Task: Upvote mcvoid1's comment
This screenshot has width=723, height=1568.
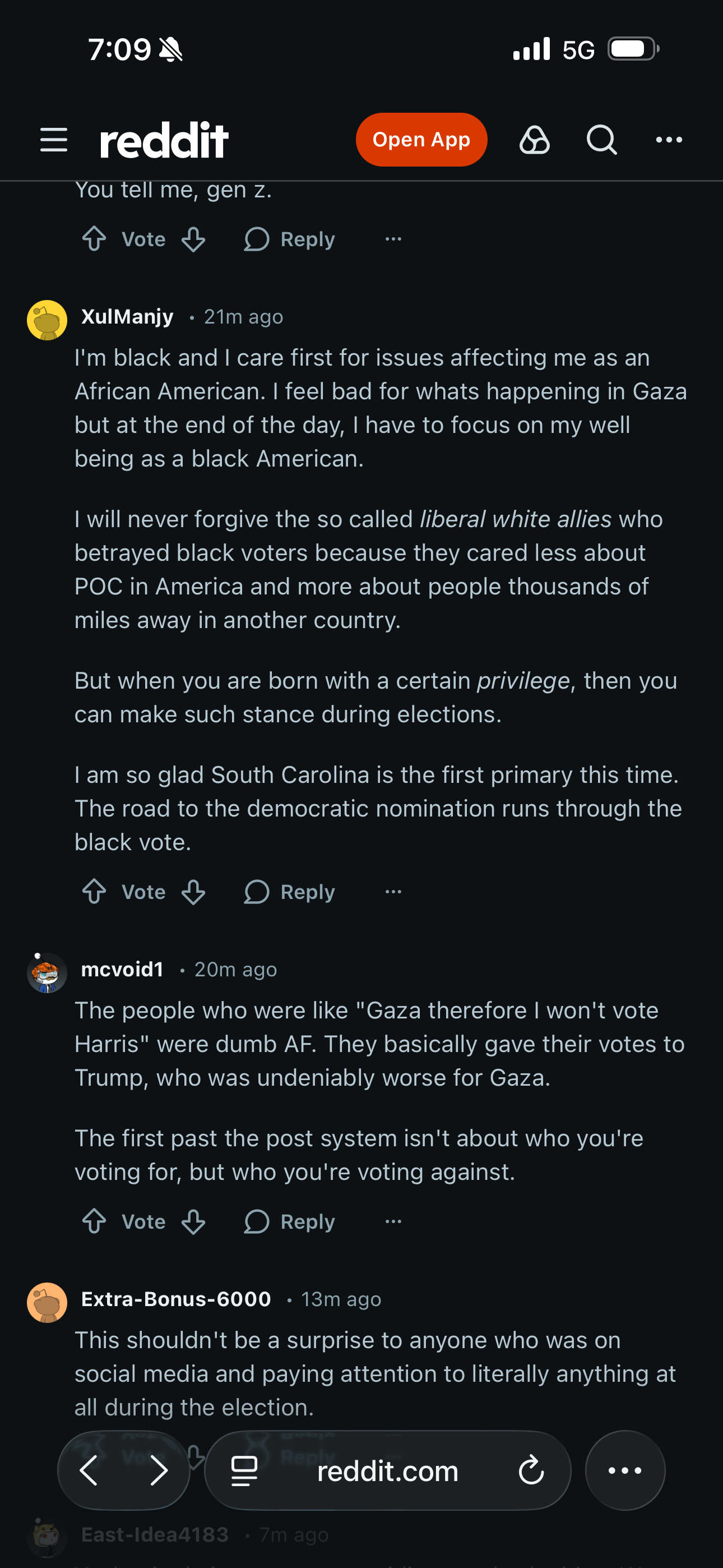Action: [x=94, y=1221]
